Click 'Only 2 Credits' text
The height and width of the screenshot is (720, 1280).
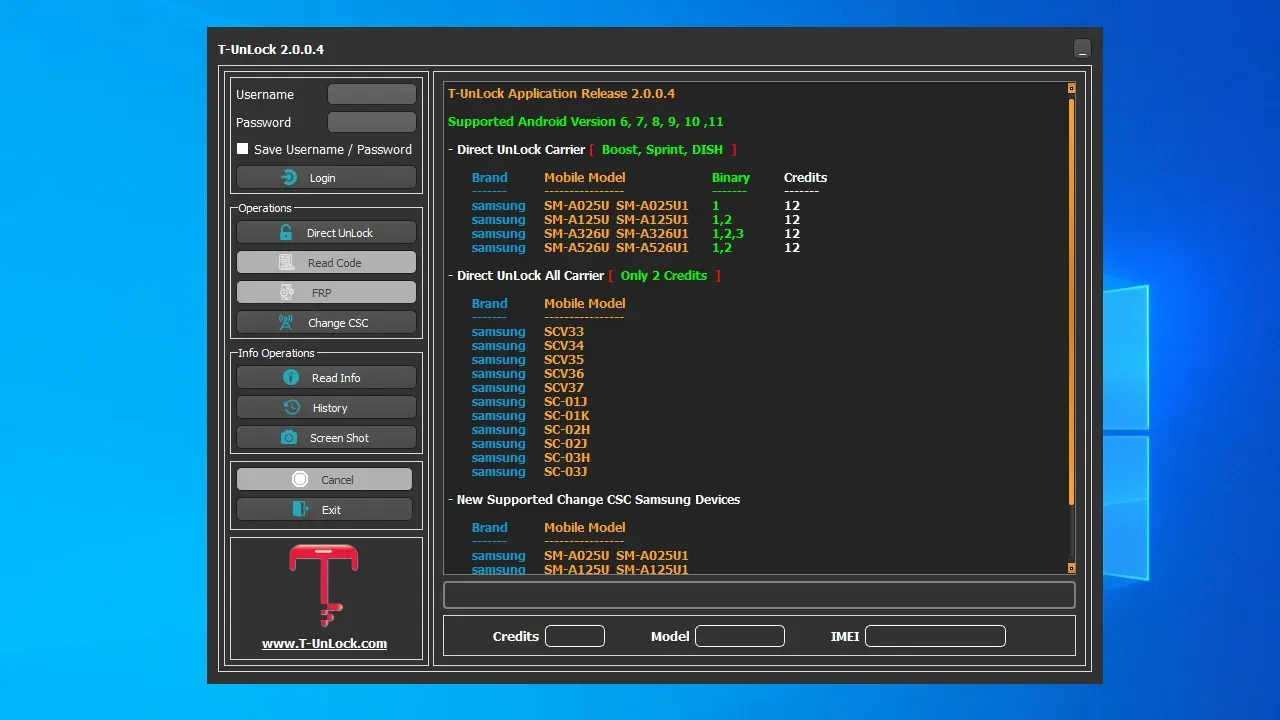coord(664,275)
